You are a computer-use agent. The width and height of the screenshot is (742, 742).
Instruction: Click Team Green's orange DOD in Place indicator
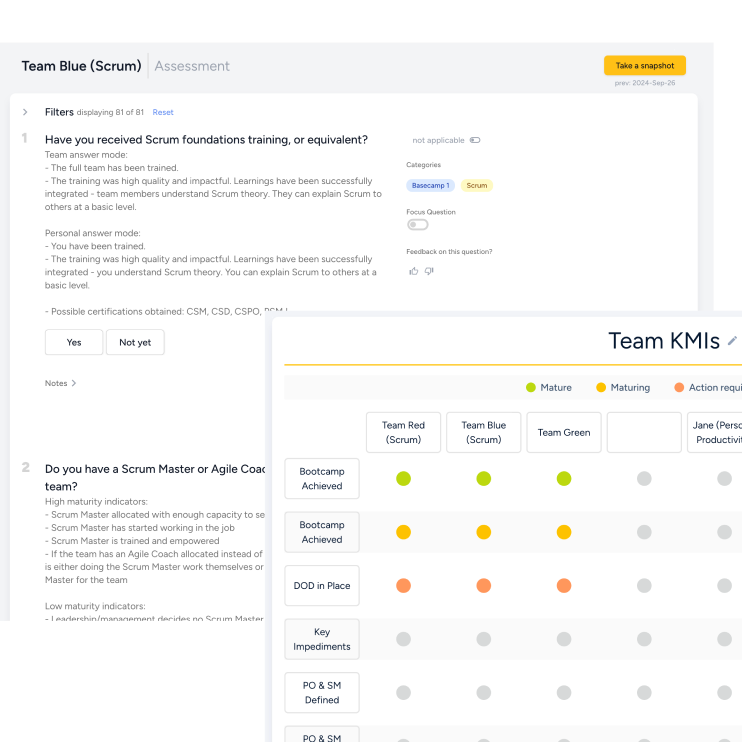coord(564,585)
